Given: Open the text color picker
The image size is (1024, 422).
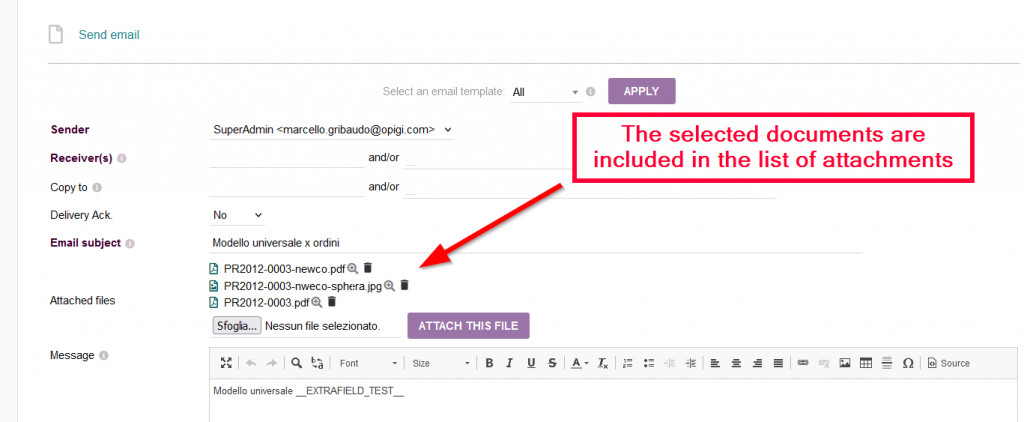Looking at the screenshot, I should [x=580, y=363].
